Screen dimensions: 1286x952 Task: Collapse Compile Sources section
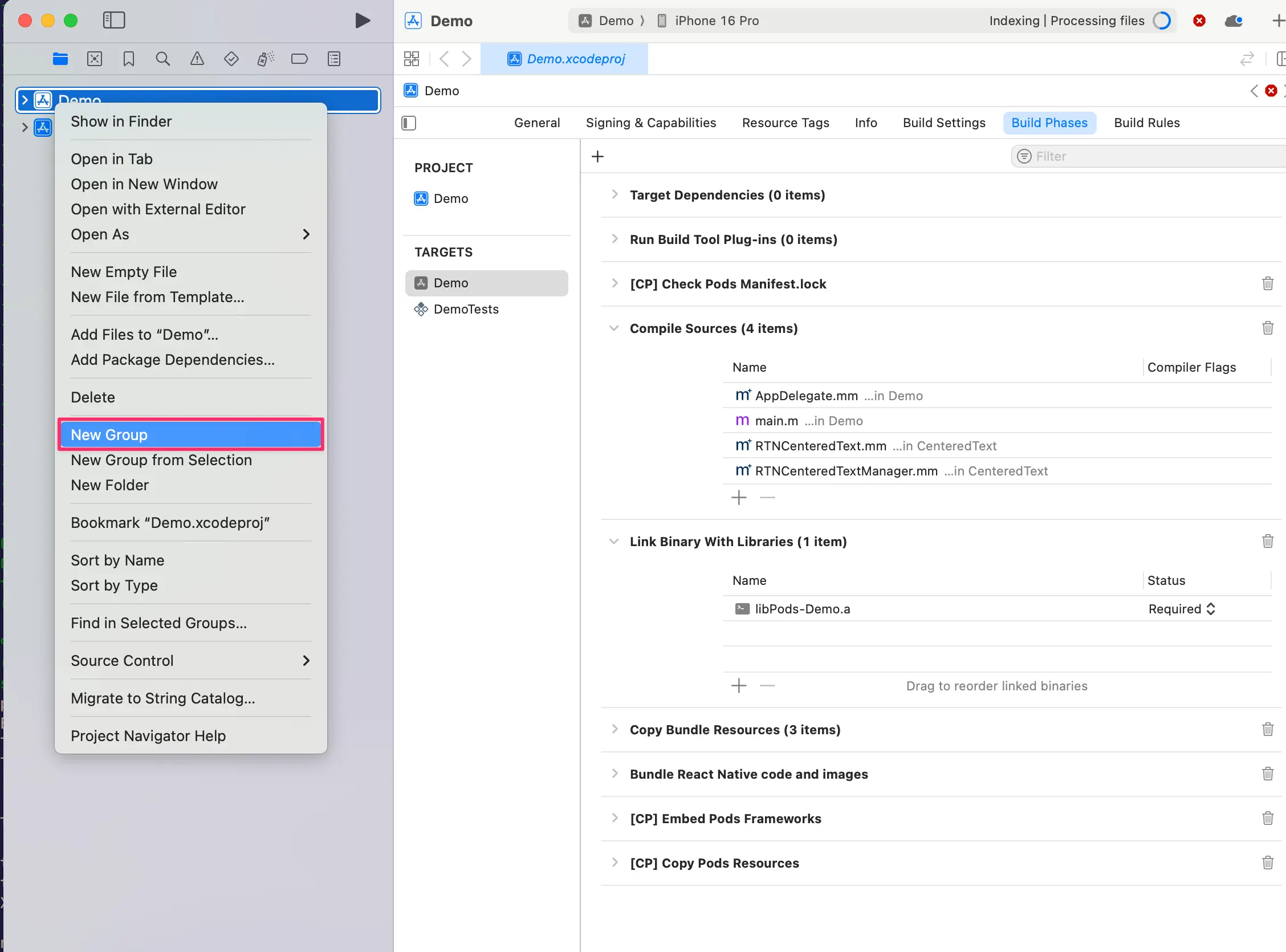tap(614, 328)
